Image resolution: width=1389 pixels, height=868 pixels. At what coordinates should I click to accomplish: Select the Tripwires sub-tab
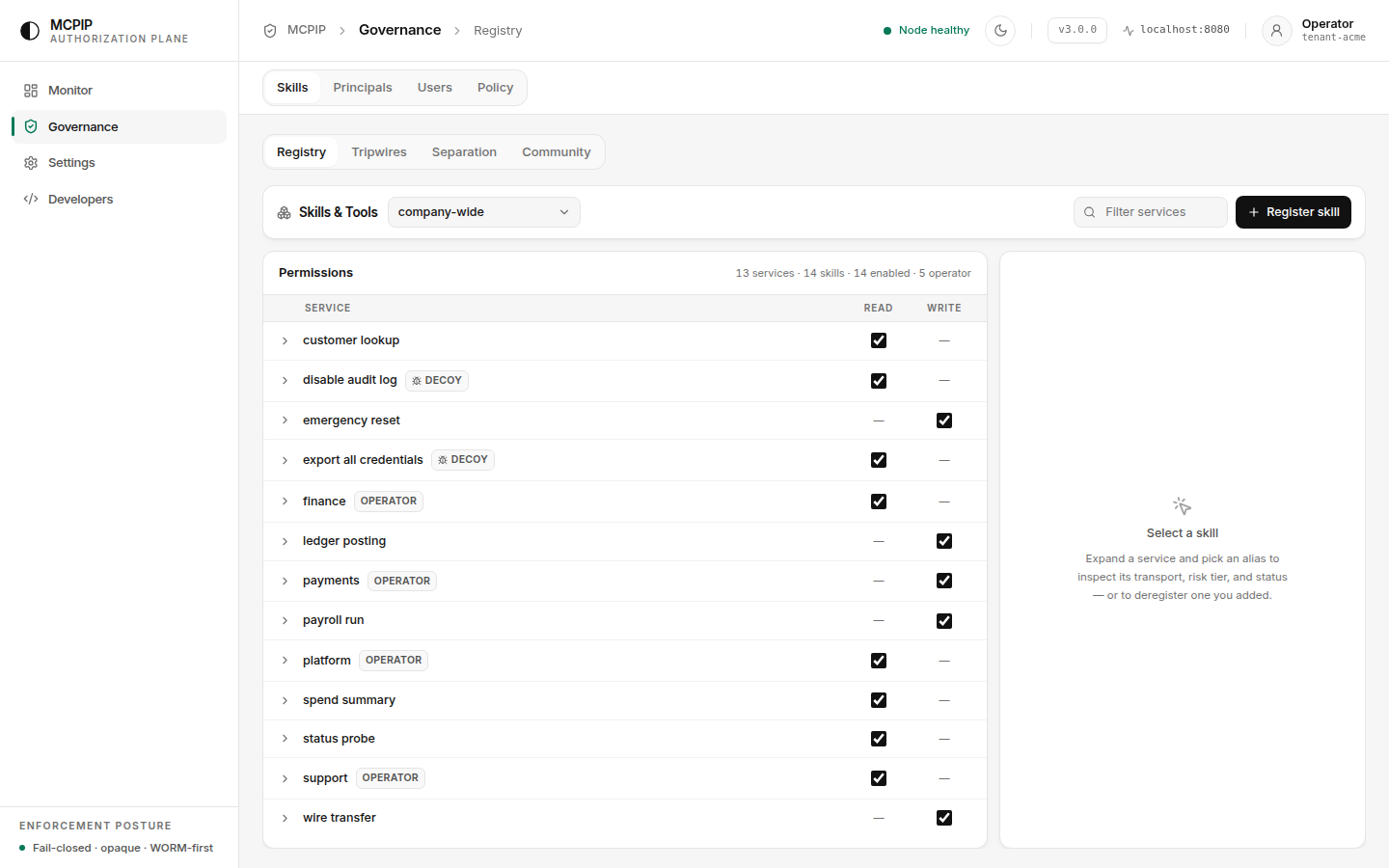coord(379,152)
